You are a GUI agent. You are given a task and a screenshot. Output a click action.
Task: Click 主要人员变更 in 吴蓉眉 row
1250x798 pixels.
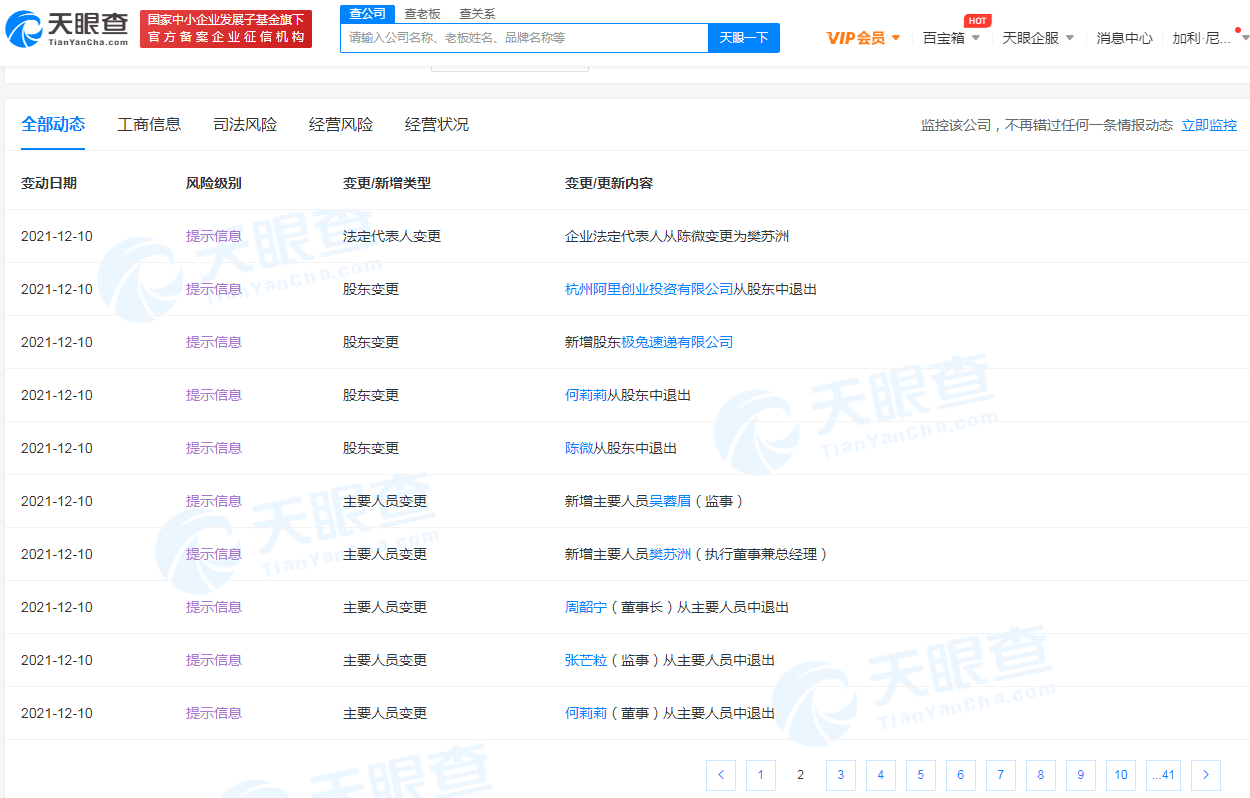tap(385, 501)
